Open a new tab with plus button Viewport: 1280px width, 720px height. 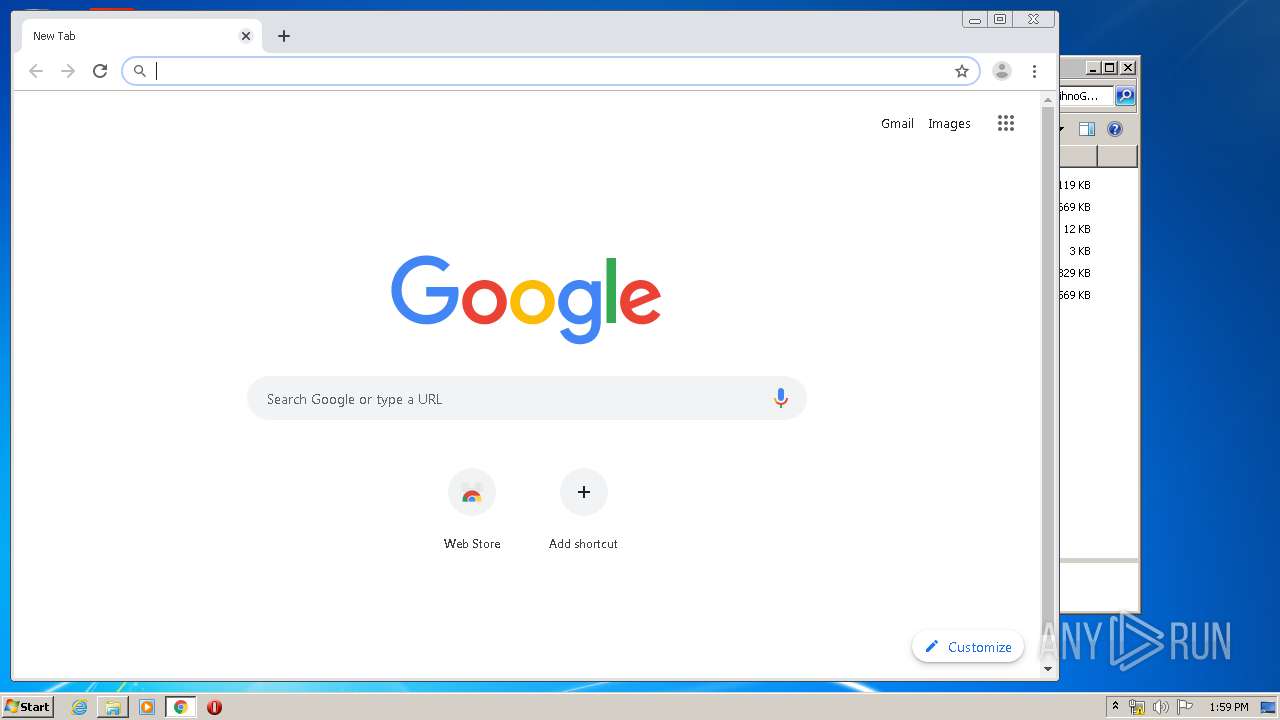tap(284, 36)
